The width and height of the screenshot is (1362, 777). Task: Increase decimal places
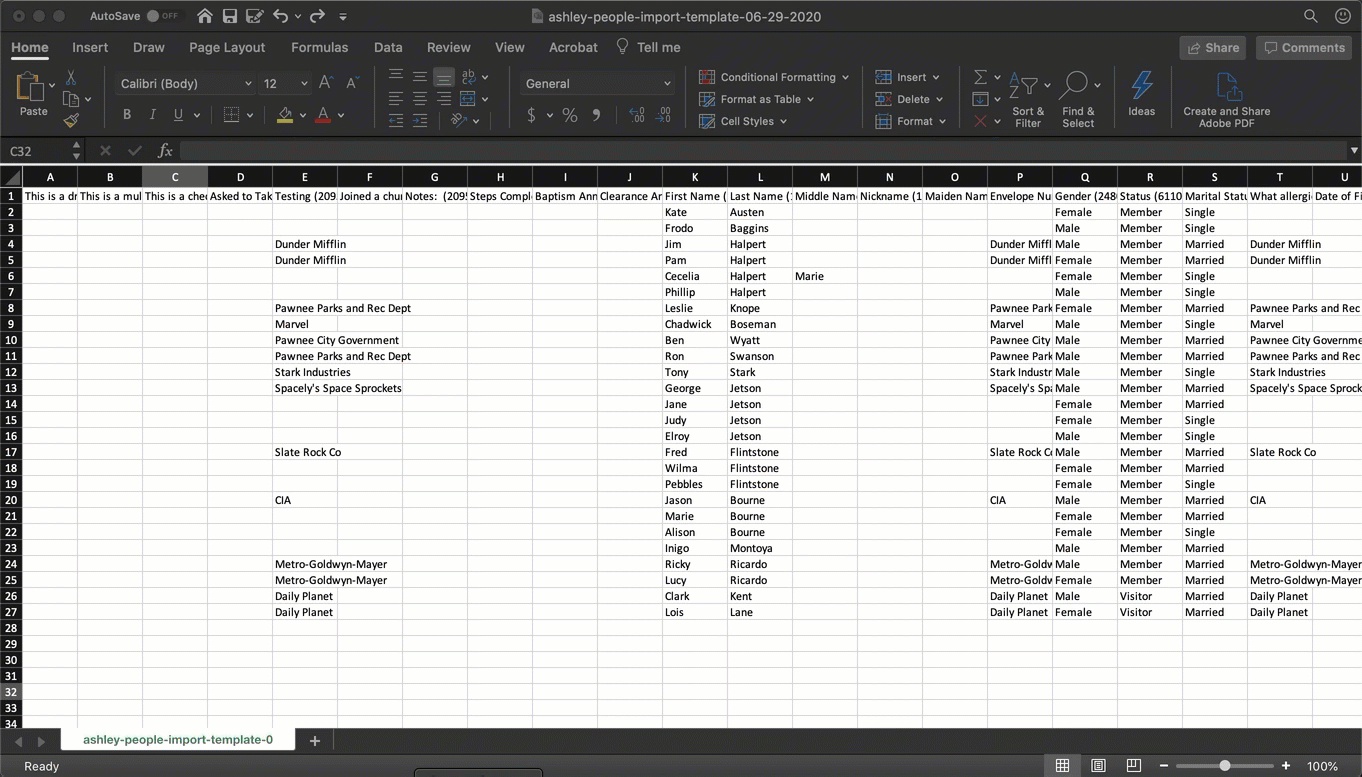(637, 115)
